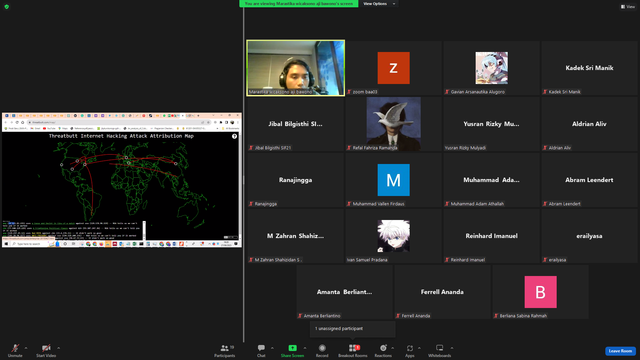Open Whiteboards from the toolbar
Image resolution: width=640 pixels, height=360 pixels.
[x=440, y=350]
